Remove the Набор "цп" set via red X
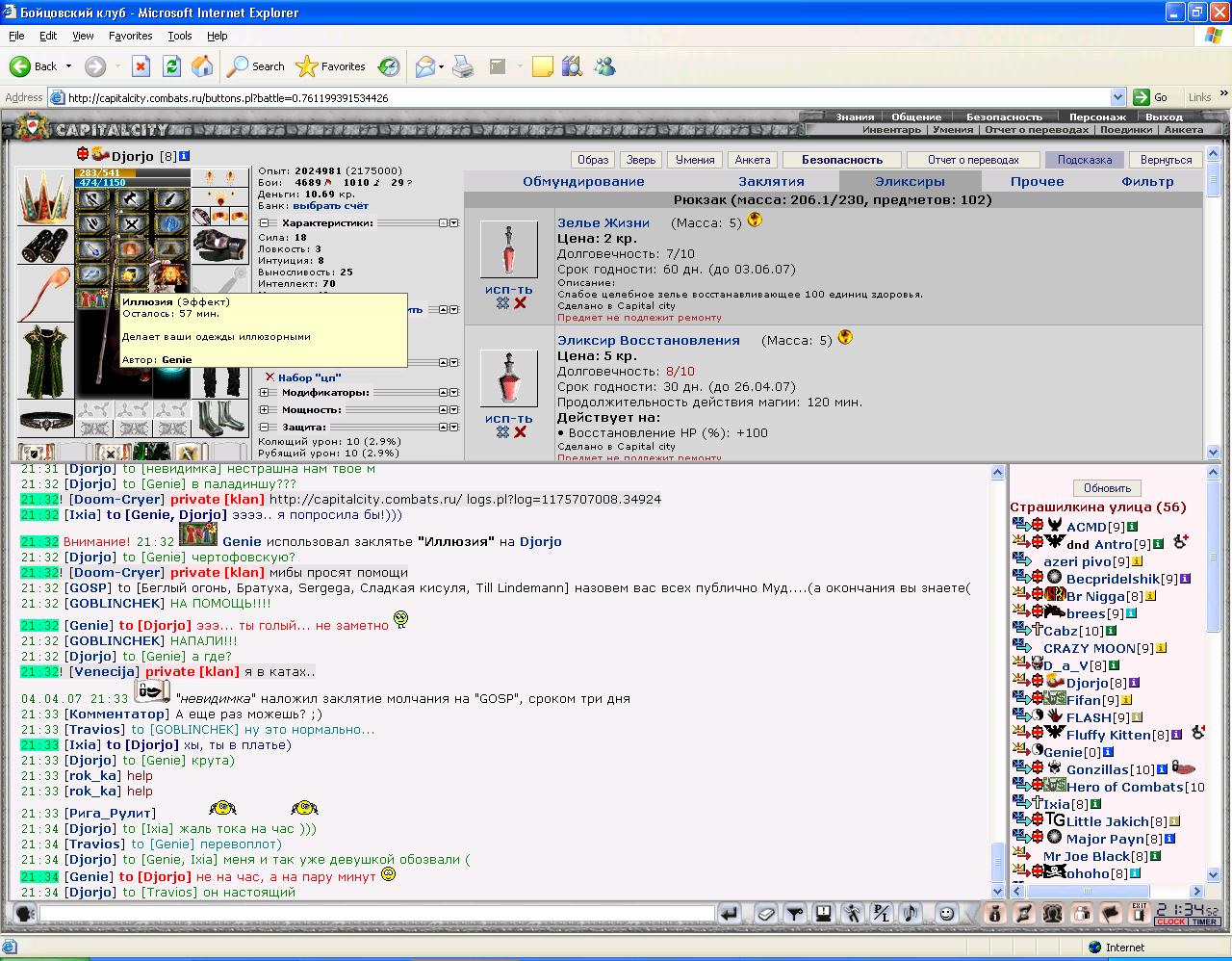The height and width of the screenshot is (961, 1232). coord(270,377)
